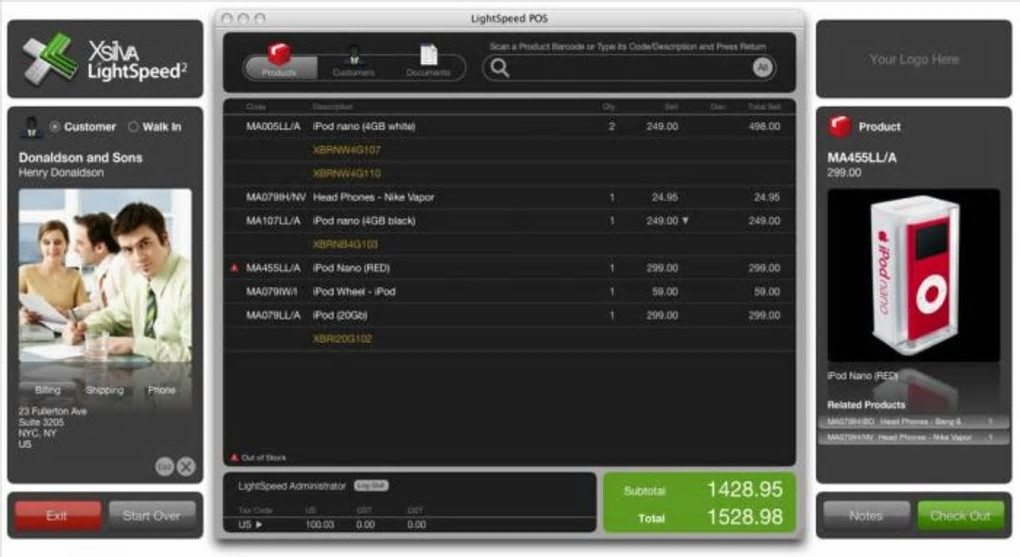Screen dimensions: 1020x557
Task: Click the red Products cube icon
Action: coord(280,55)
